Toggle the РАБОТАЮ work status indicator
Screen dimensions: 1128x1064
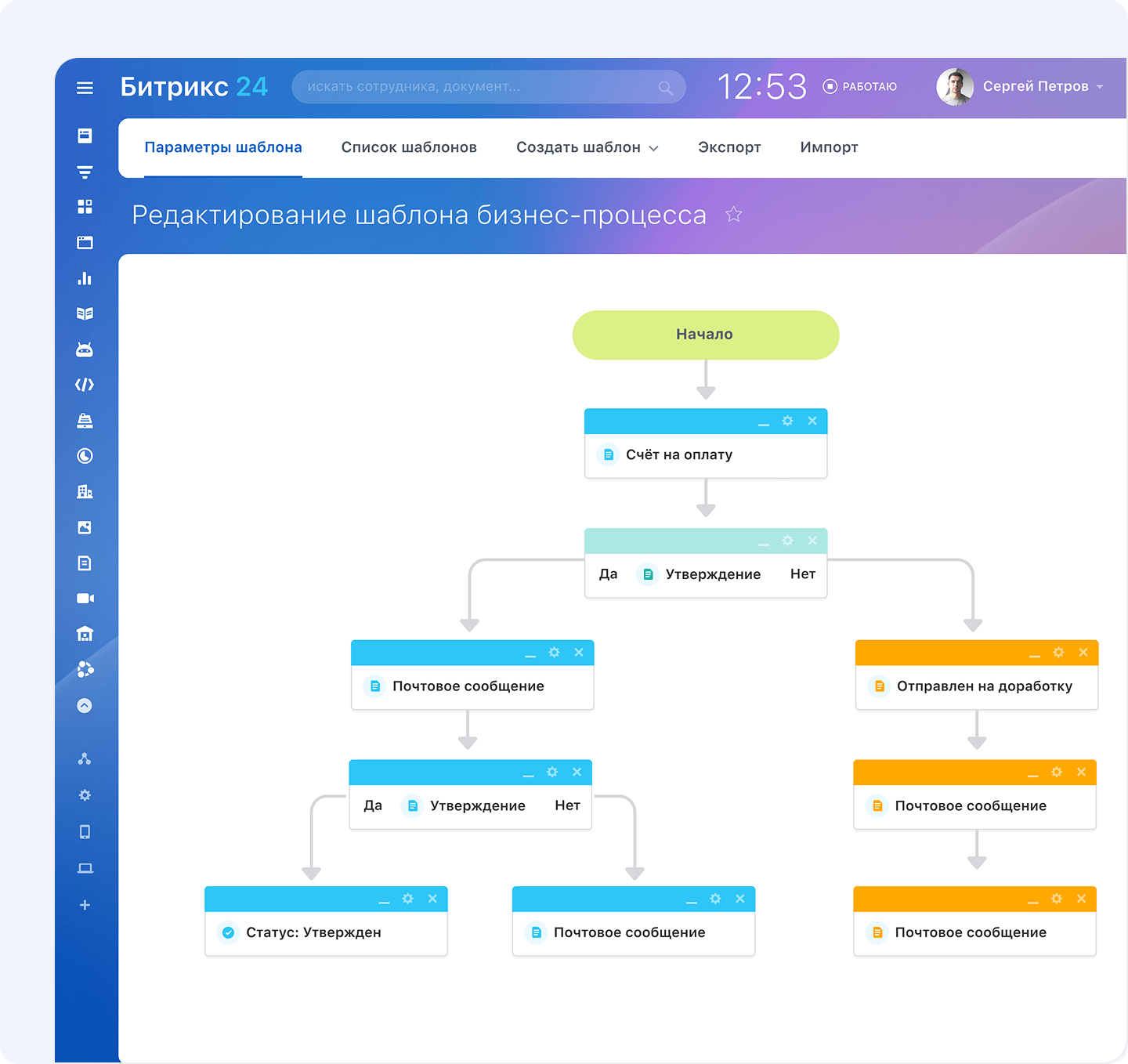click(x=860, y=87)
